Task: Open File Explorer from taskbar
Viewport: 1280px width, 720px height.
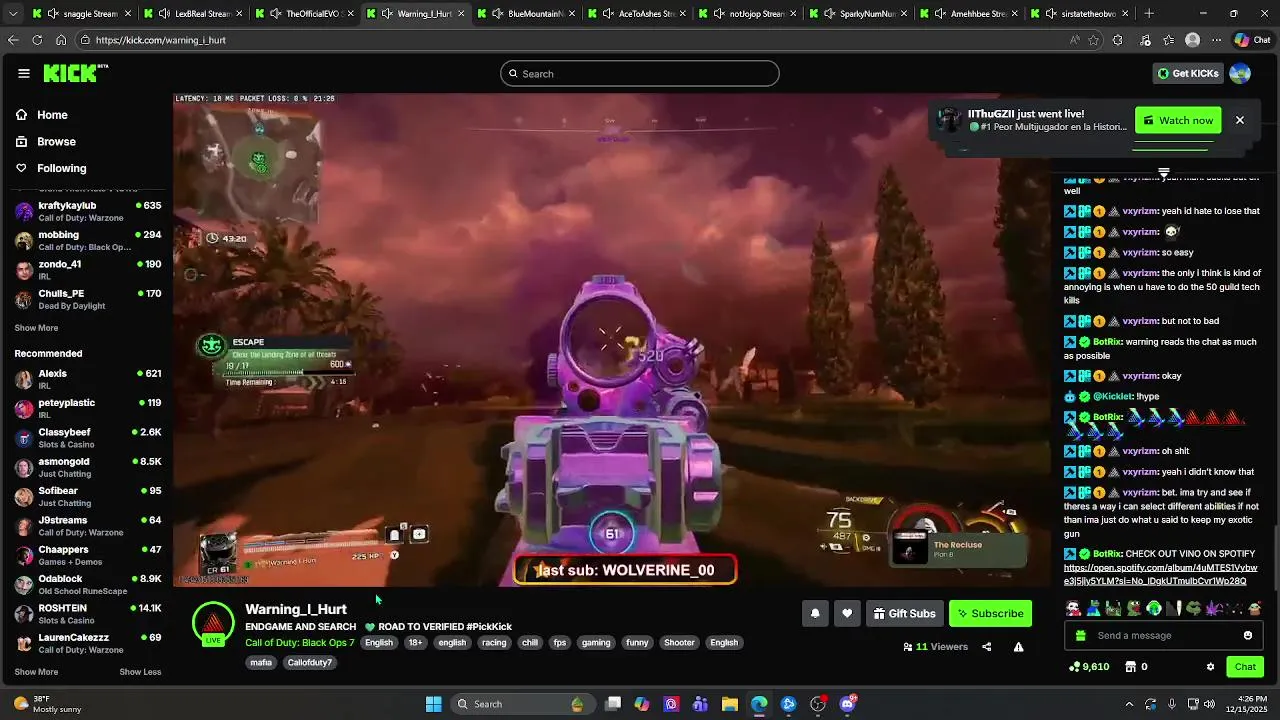Action: tap(730, 704)
